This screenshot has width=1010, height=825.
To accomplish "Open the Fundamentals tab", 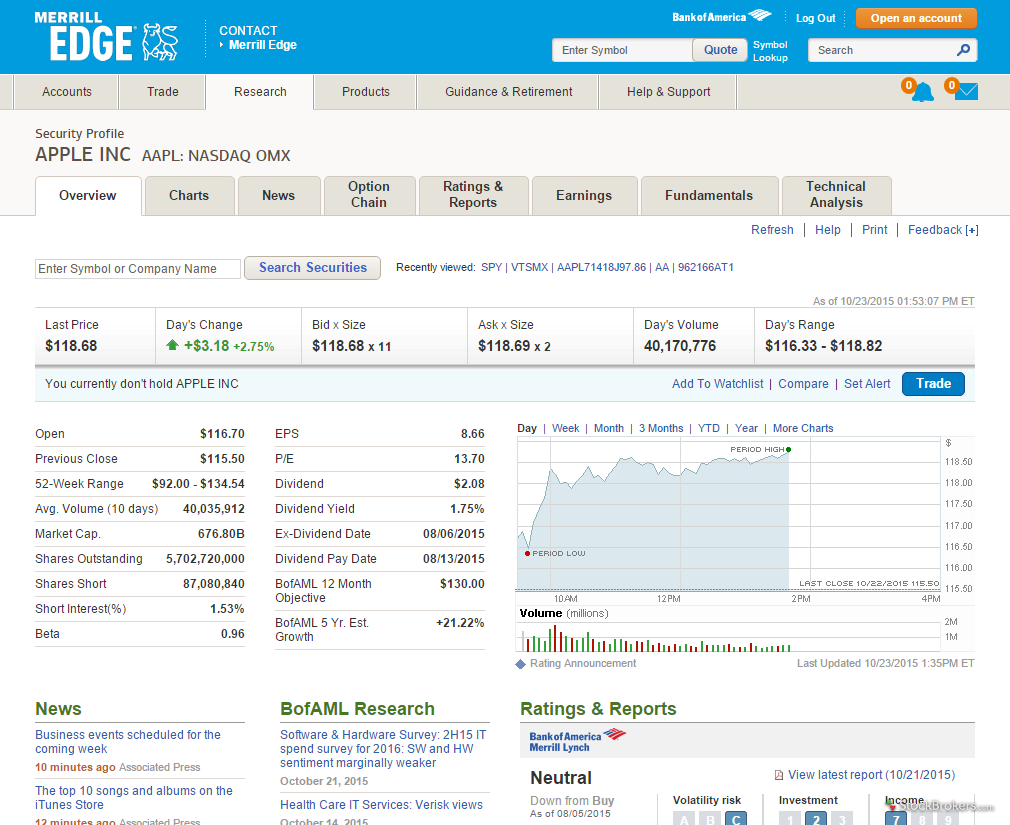I will (x=709, y=195).
